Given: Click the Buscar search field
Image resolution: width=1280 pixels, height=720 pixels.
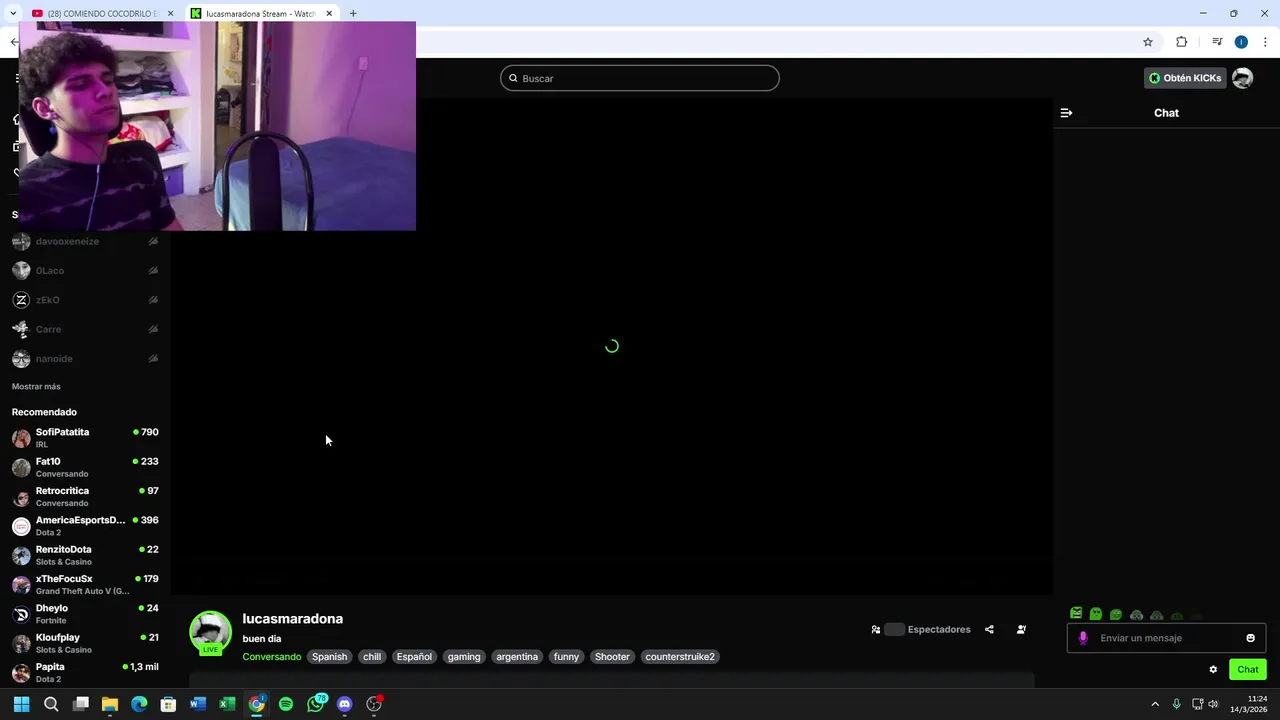Looking at the screenshot, I should [640, 78].
